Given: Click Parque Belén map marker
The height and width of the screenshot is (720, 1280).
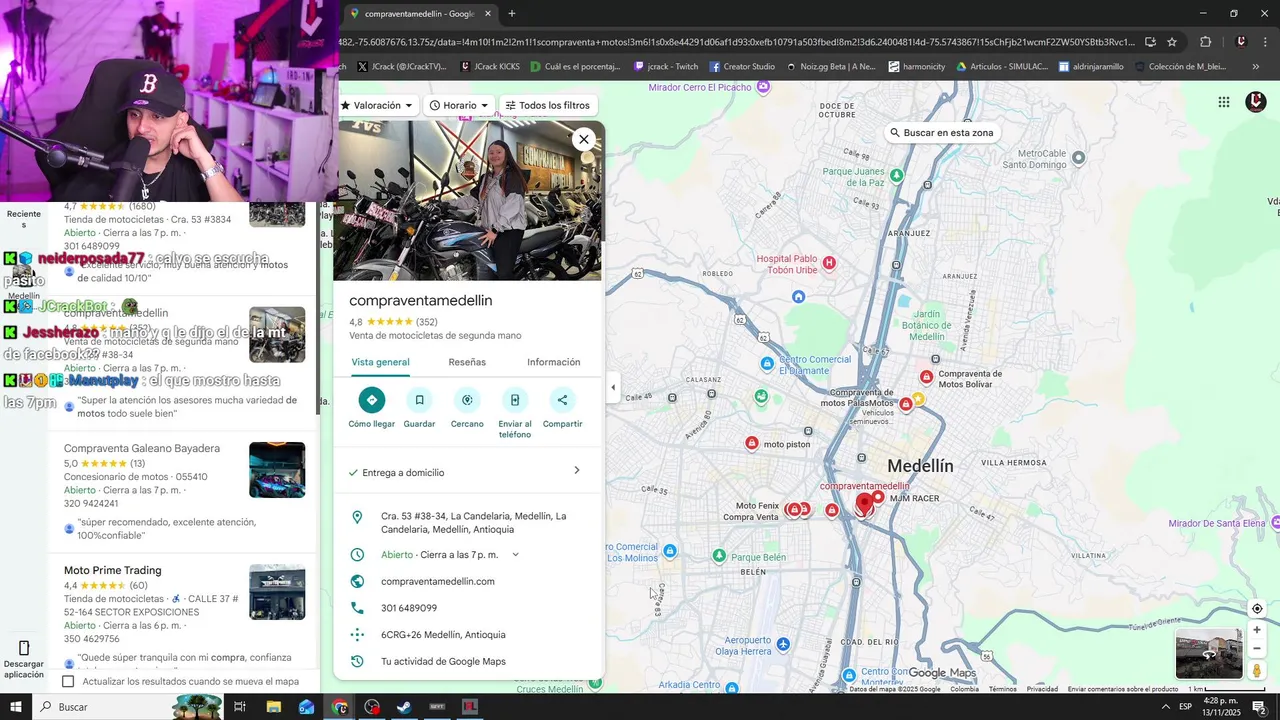Looking at the screenshot, I should [x=719, y=555].
